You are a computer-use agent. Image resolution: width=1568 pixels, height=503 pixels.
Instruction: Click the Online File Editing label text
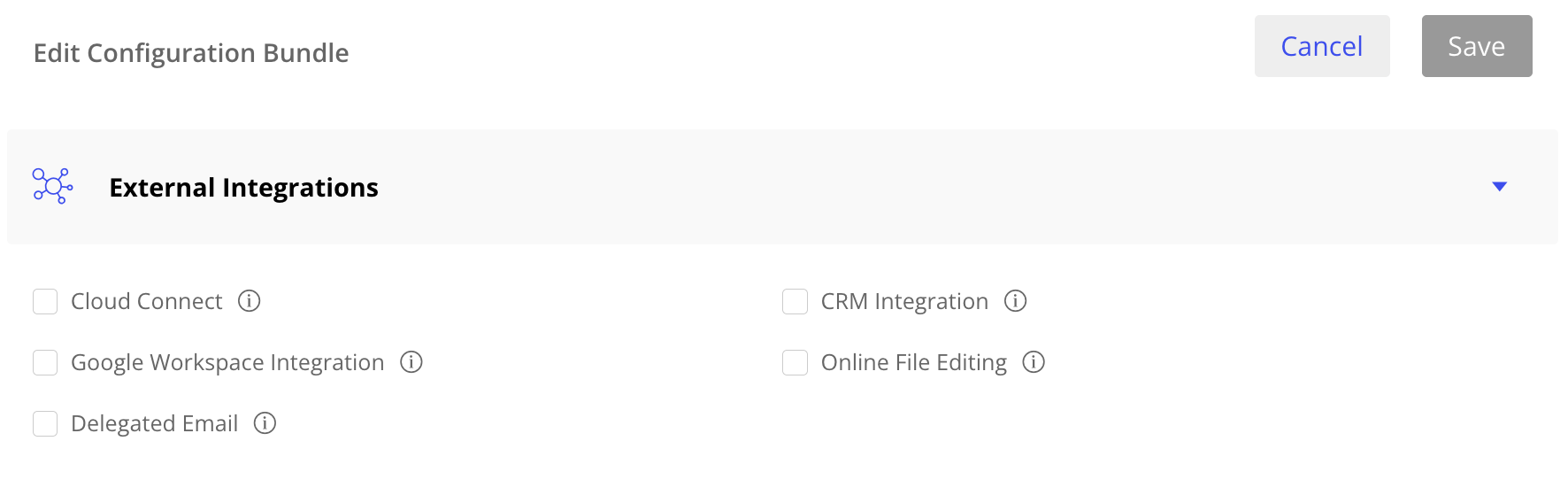913,363
